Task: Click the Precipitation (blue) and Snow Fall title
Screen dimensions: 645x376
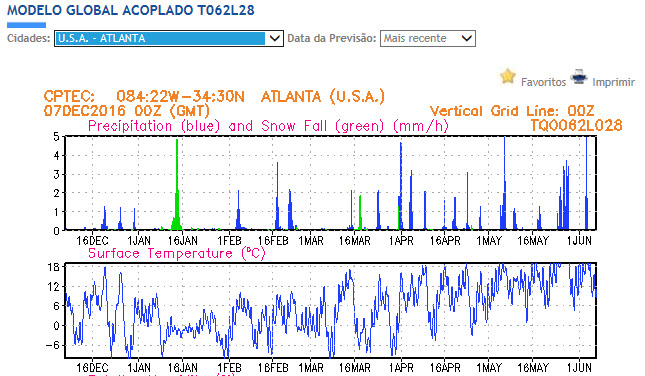Action: [x=268, y=126]
